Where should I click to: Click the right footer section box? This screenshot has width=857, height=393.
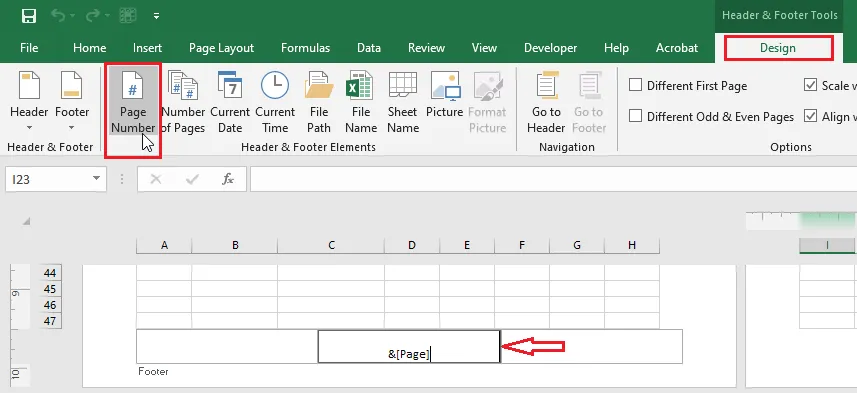pyautogui.click(x=591, y=346)
